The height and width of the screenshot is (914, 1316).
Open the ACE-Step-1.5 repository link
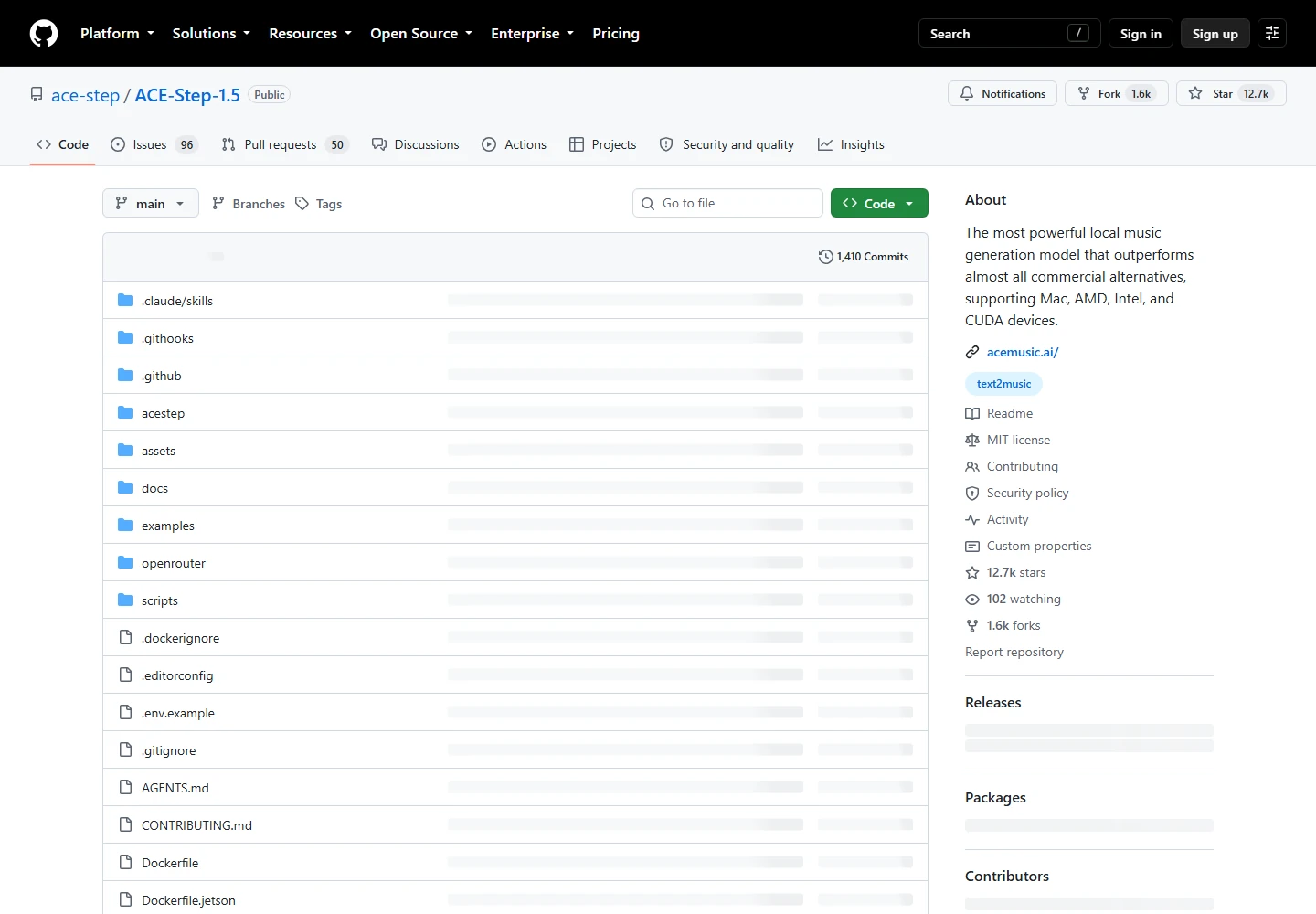coord(187,95)
